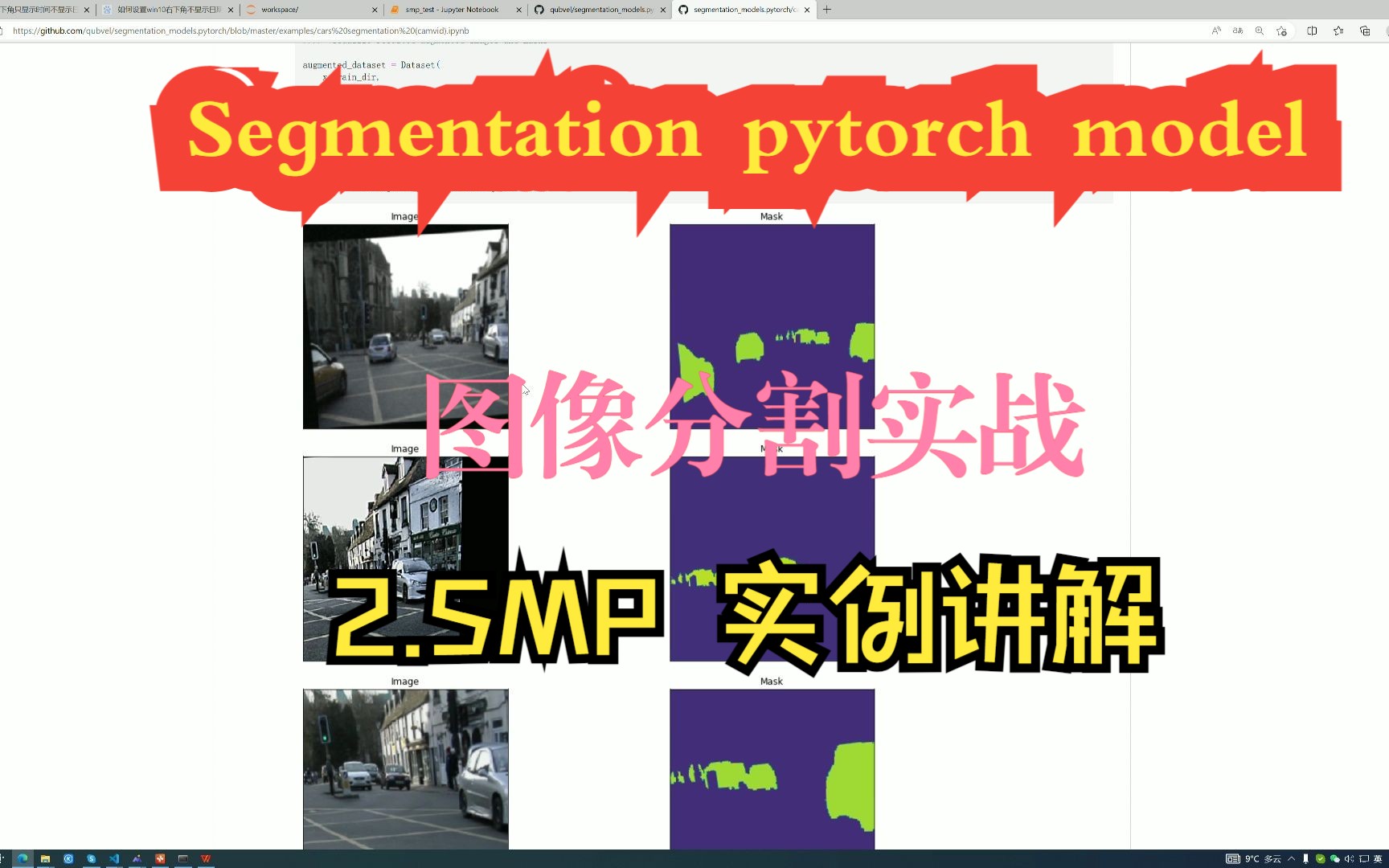The width and height of the screenshot is (1389, 868).
Task: Click the bottom Mask output image
Action: tap(772, 769)
